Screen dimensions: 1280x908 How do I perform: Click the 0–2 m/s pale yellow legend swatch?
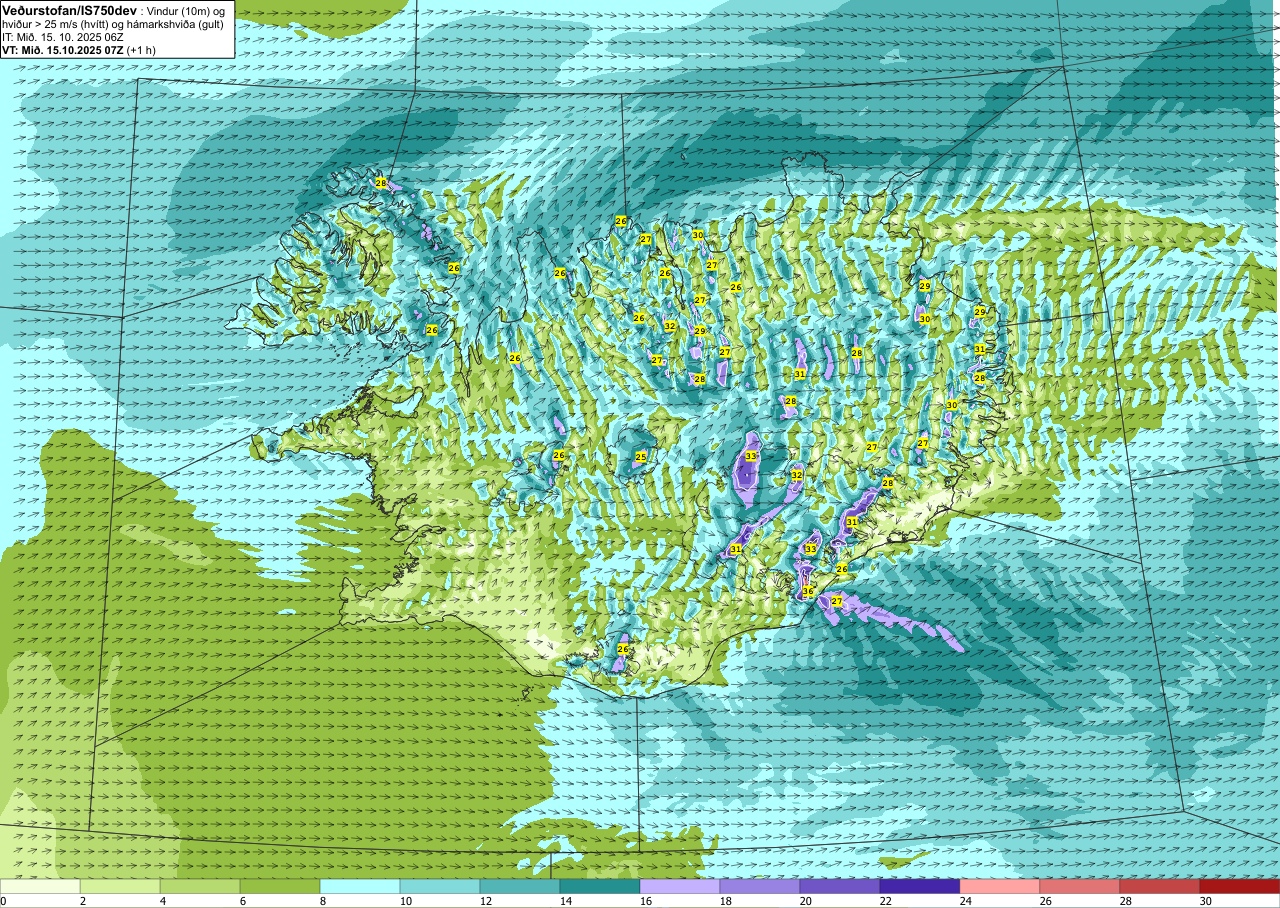point(40,886)
